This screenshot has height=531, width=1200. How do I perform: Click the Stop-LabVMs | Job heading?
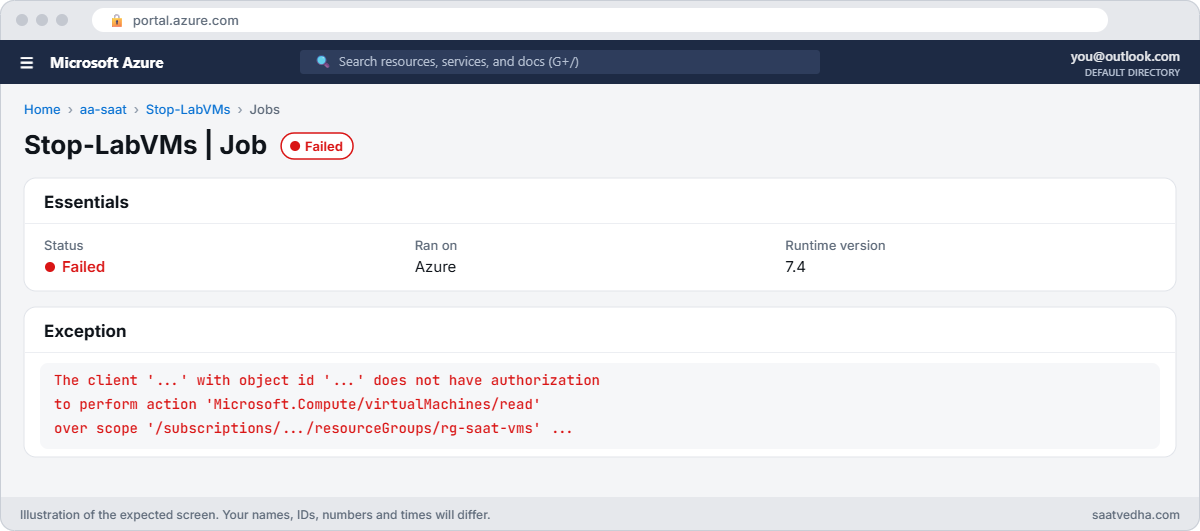tap(146, 145)
